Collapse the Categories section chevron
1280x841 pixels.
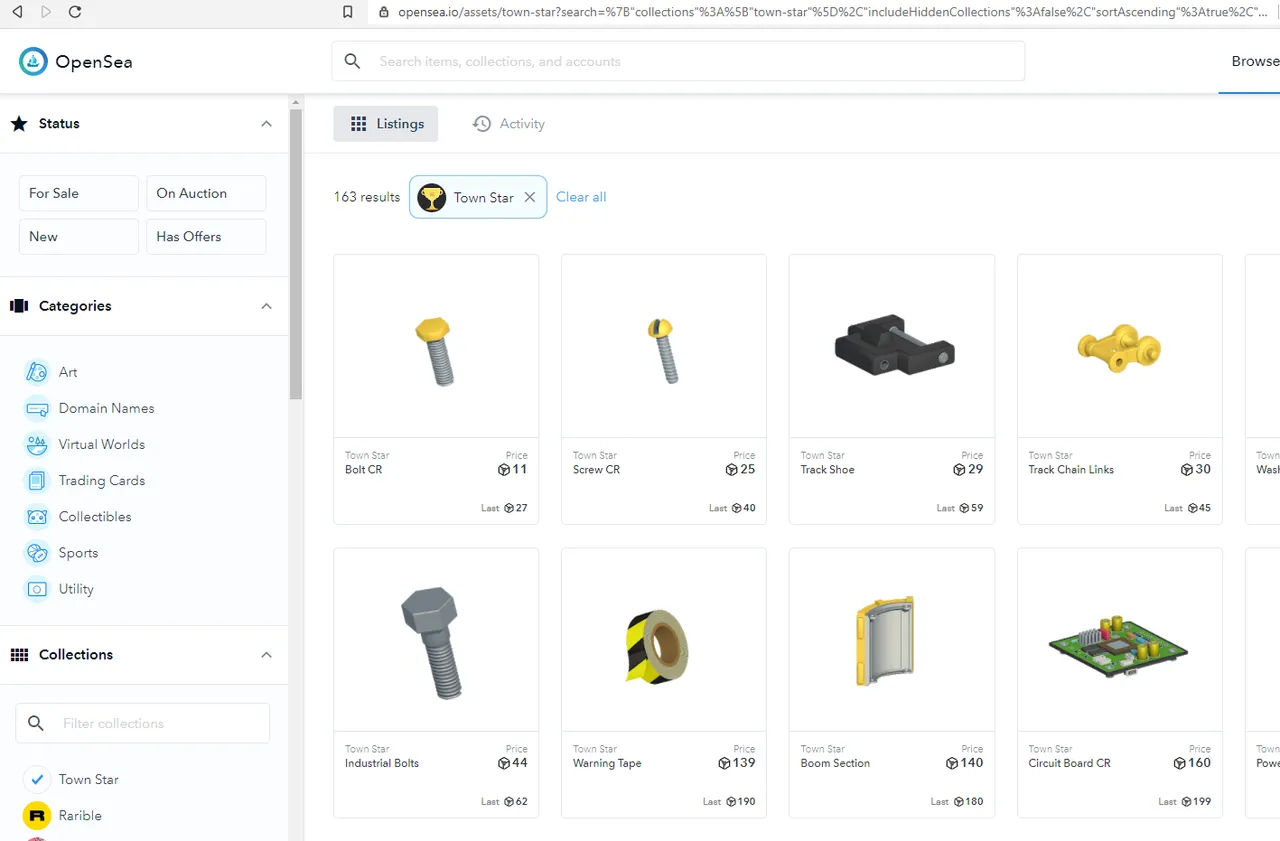[x=266, y=306]
